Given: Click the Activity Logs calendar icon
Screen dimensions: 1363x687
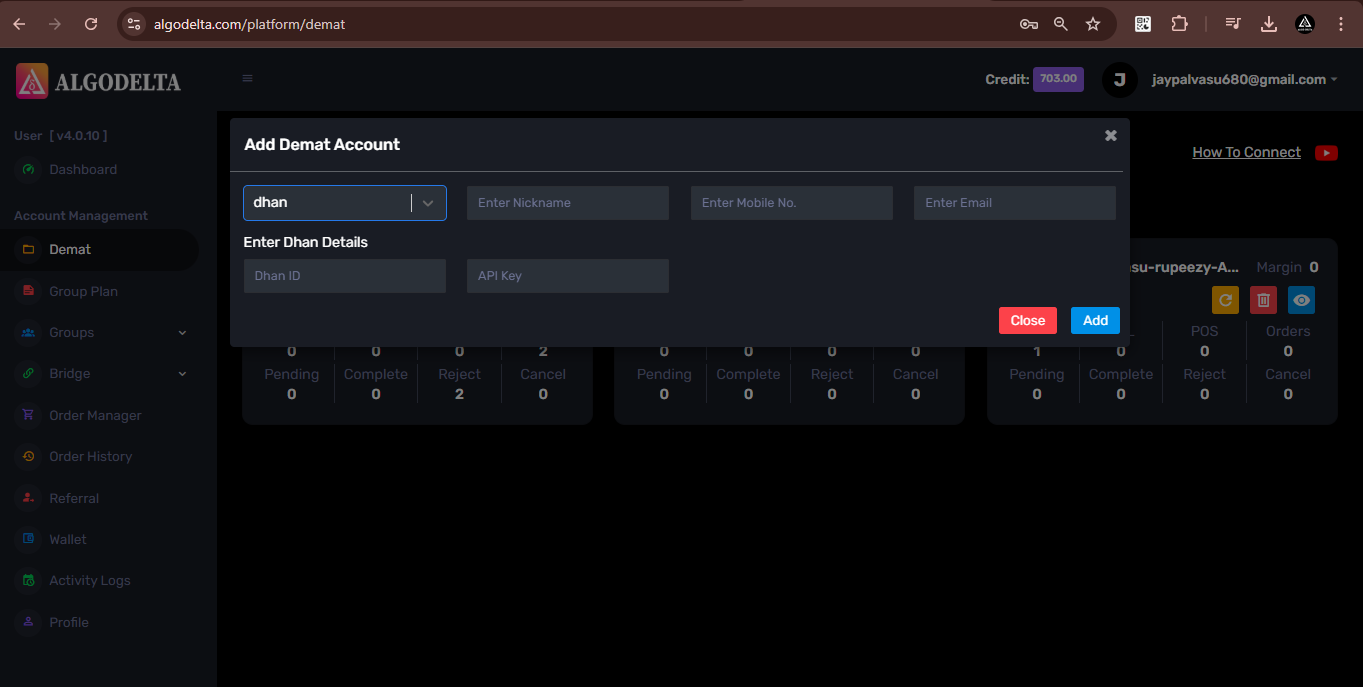Looking at the screenshot, I should [28, 580].
